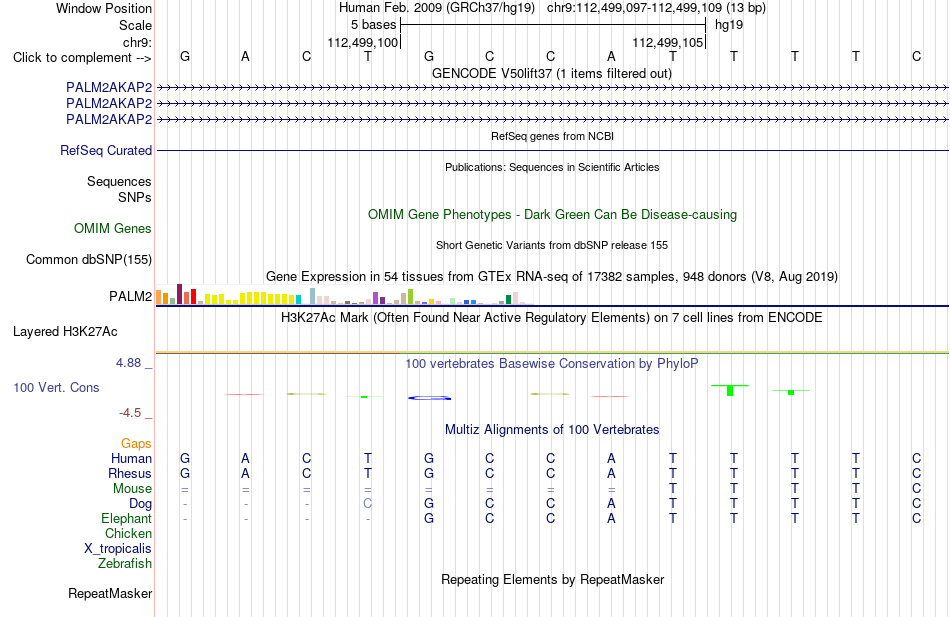Select the orange 'Gaps' label
Viewport: 950px width, 617px height.
pyautogui.click(x=136, y=444)
